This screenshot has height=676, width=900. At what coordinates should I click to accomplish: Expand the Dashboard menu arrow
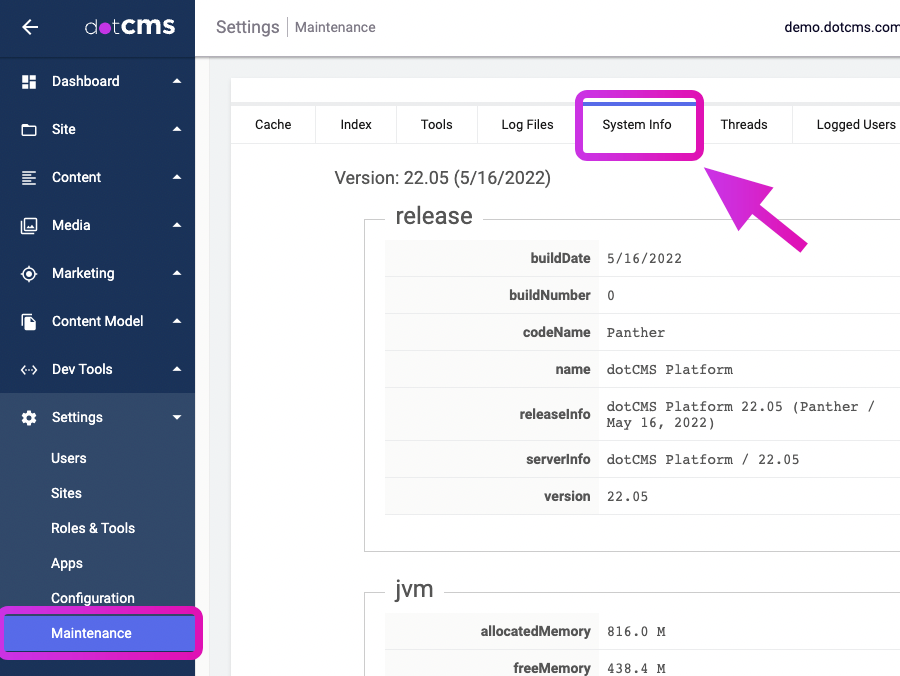click(x=177, y=82)
